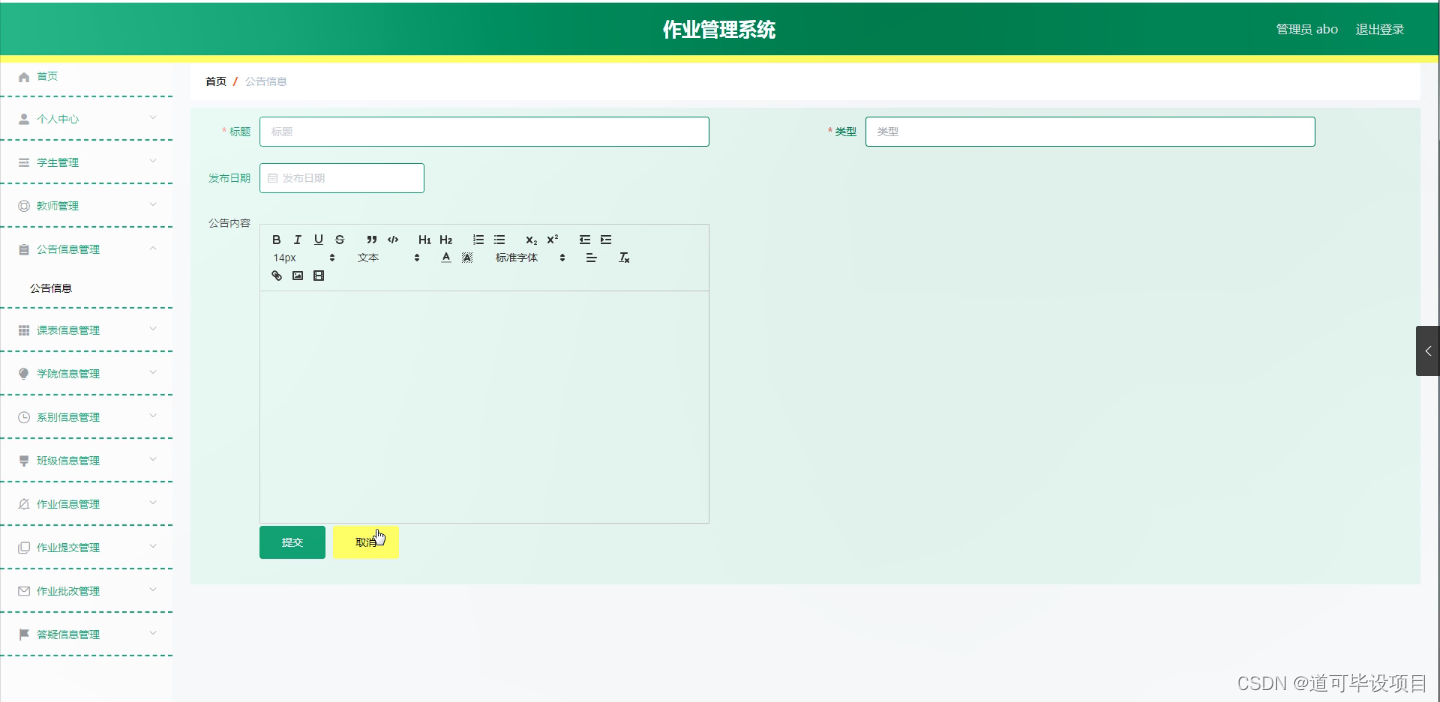The height and width of the screenshot is (702, 1440).
Task: Toggle bold formatting in the editor
Action: [276, 239]
